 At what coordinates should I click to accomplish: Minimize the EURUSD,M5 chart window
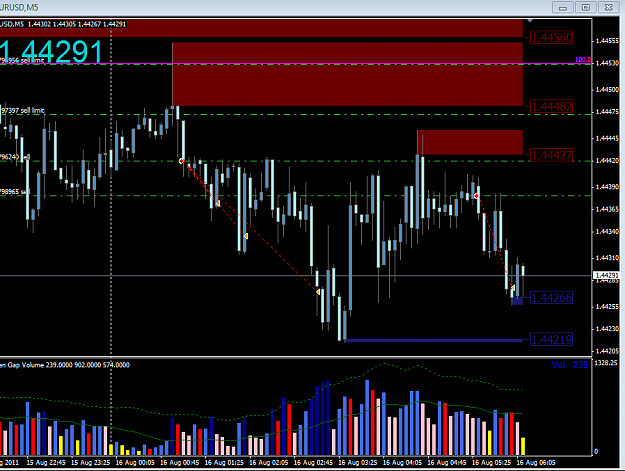[x=563, y=8]
